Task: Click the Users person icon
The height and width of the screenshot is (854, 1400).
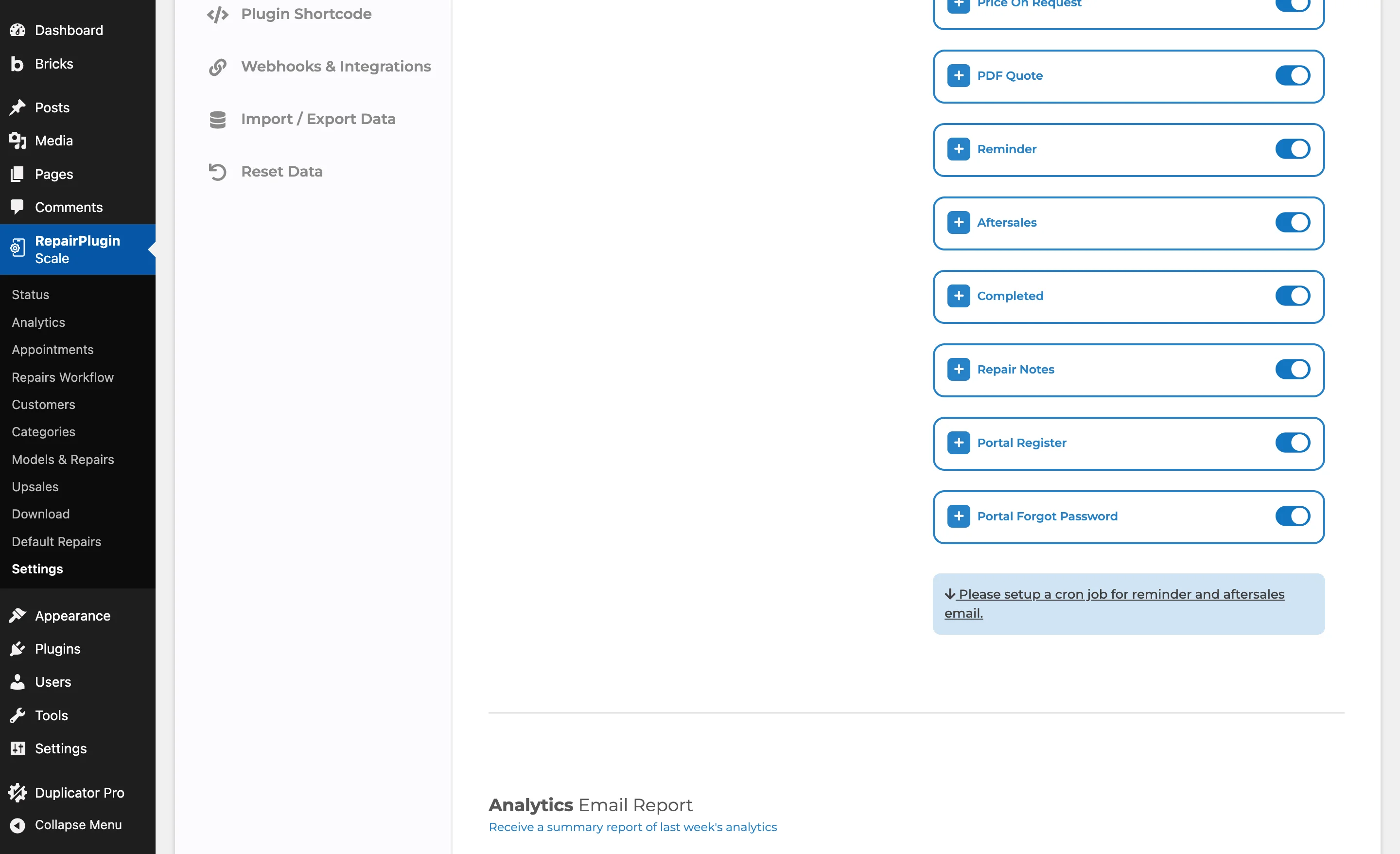Action: click(17, 682)
